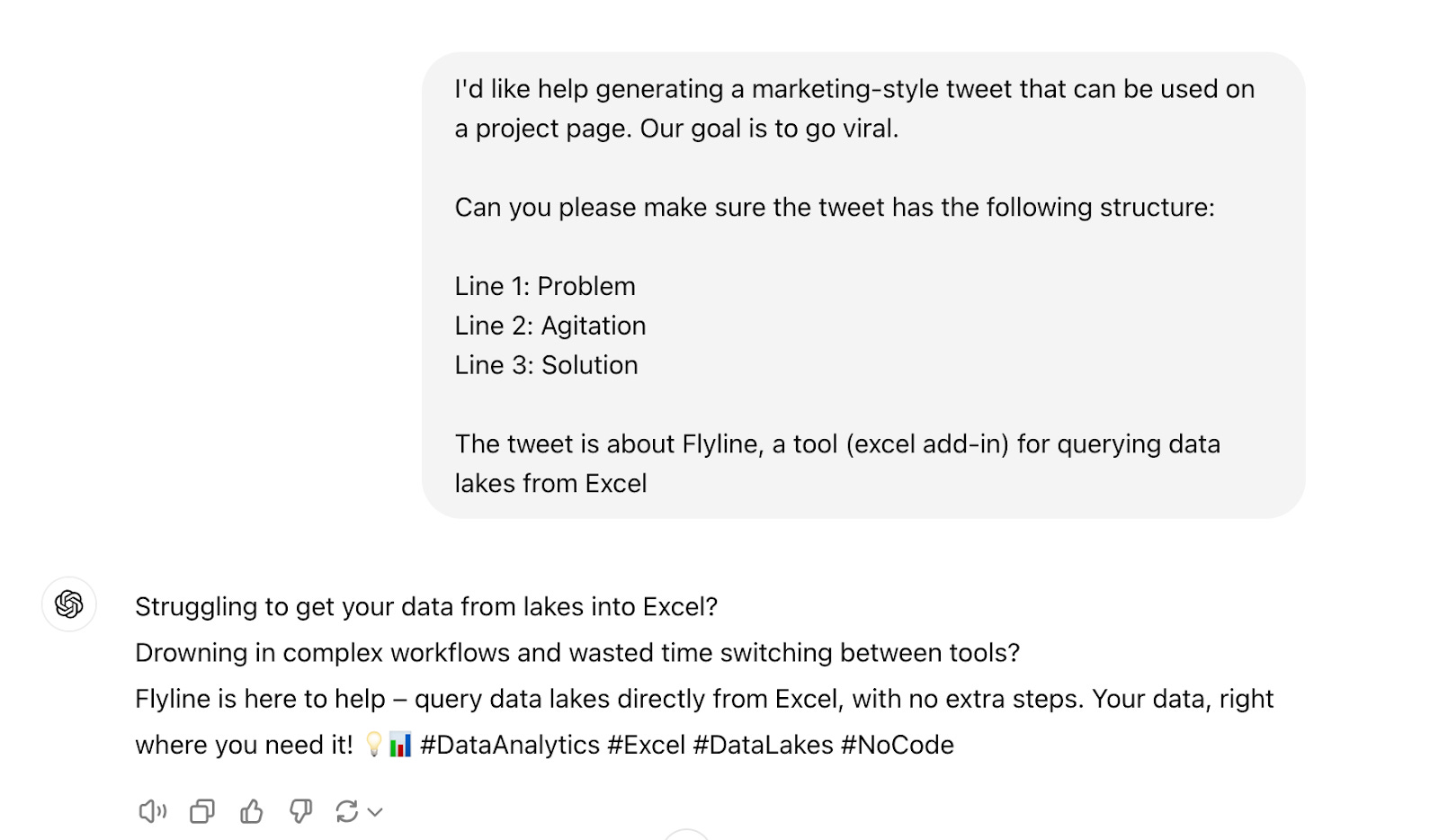Copy the assistant response
The image size is (1439, 840).
[x=202, y=812]
